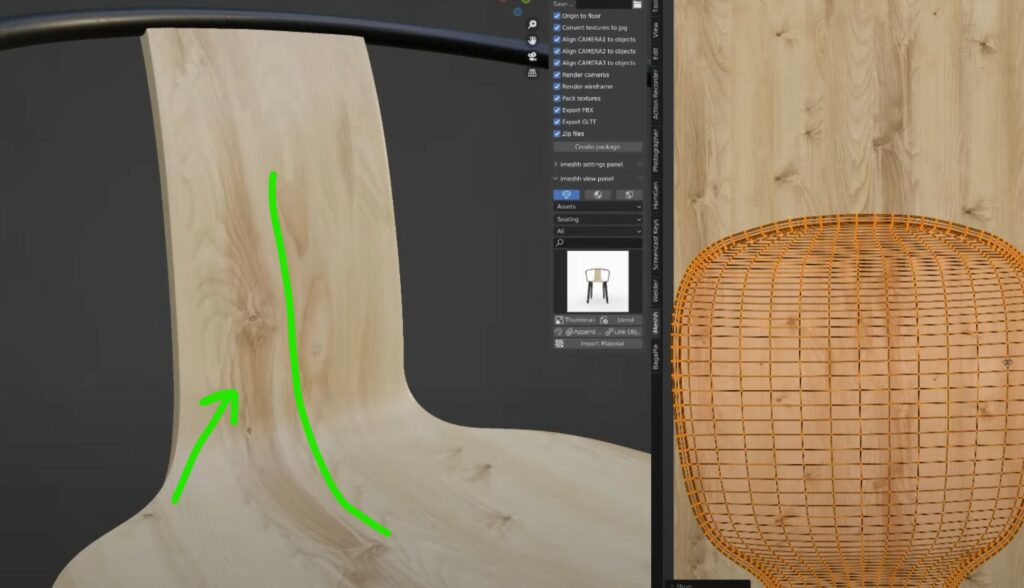This screenshot has width=1024, height=588.
Task: Click the zoom magnifier viewport icon
Action: tap(532, 24)
